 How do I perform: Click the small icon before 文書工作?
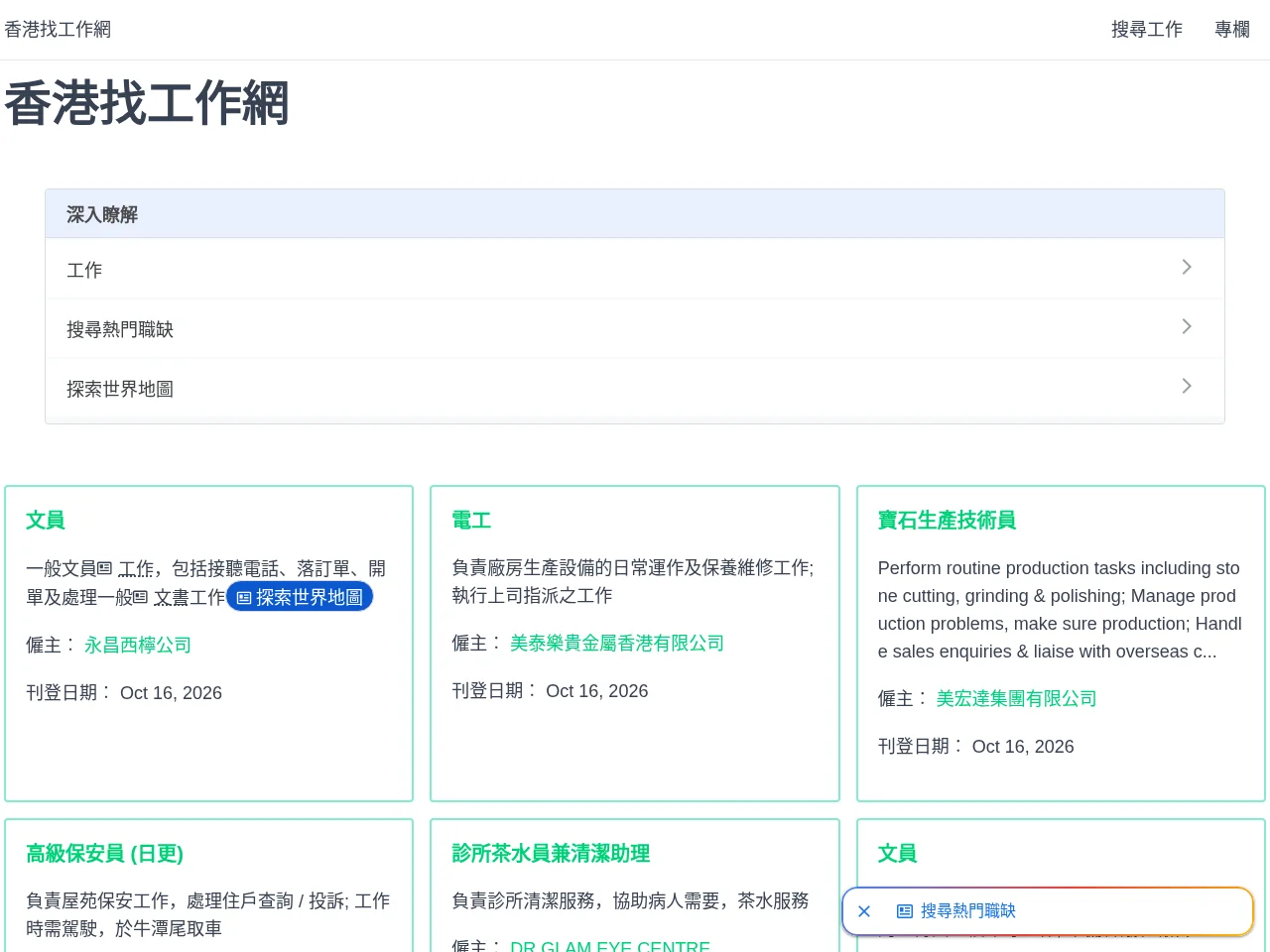coord(141,598)
